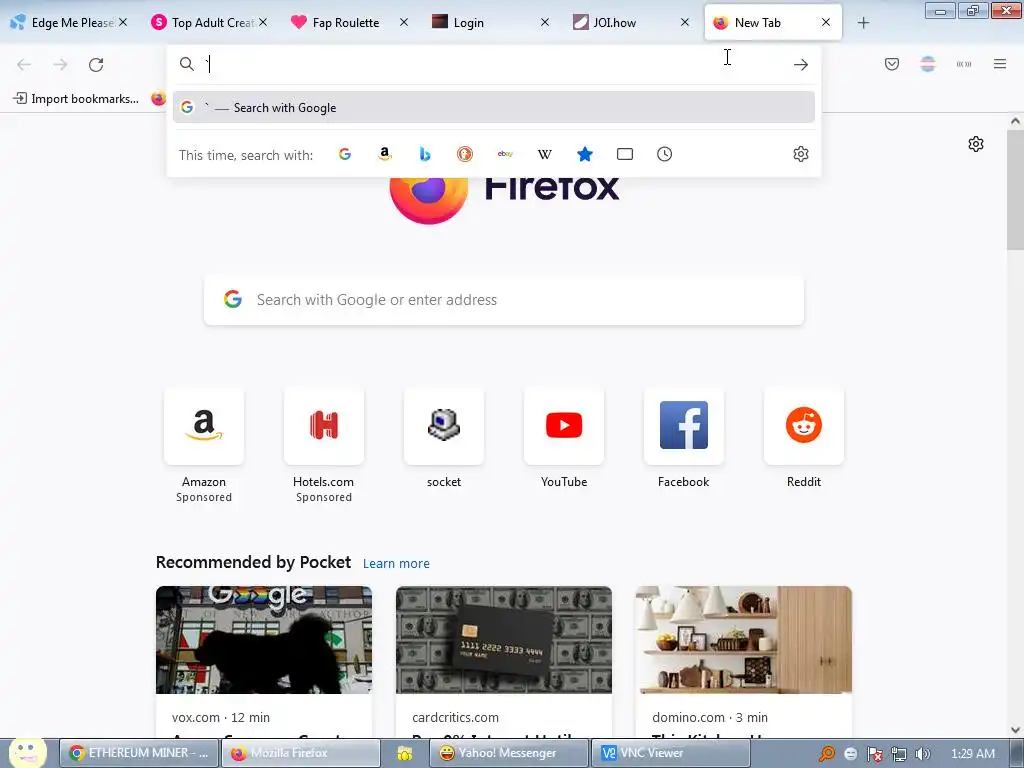The image size is (1024, 768).
Task: Open a new tab with plus button
Action: point(863,23)
